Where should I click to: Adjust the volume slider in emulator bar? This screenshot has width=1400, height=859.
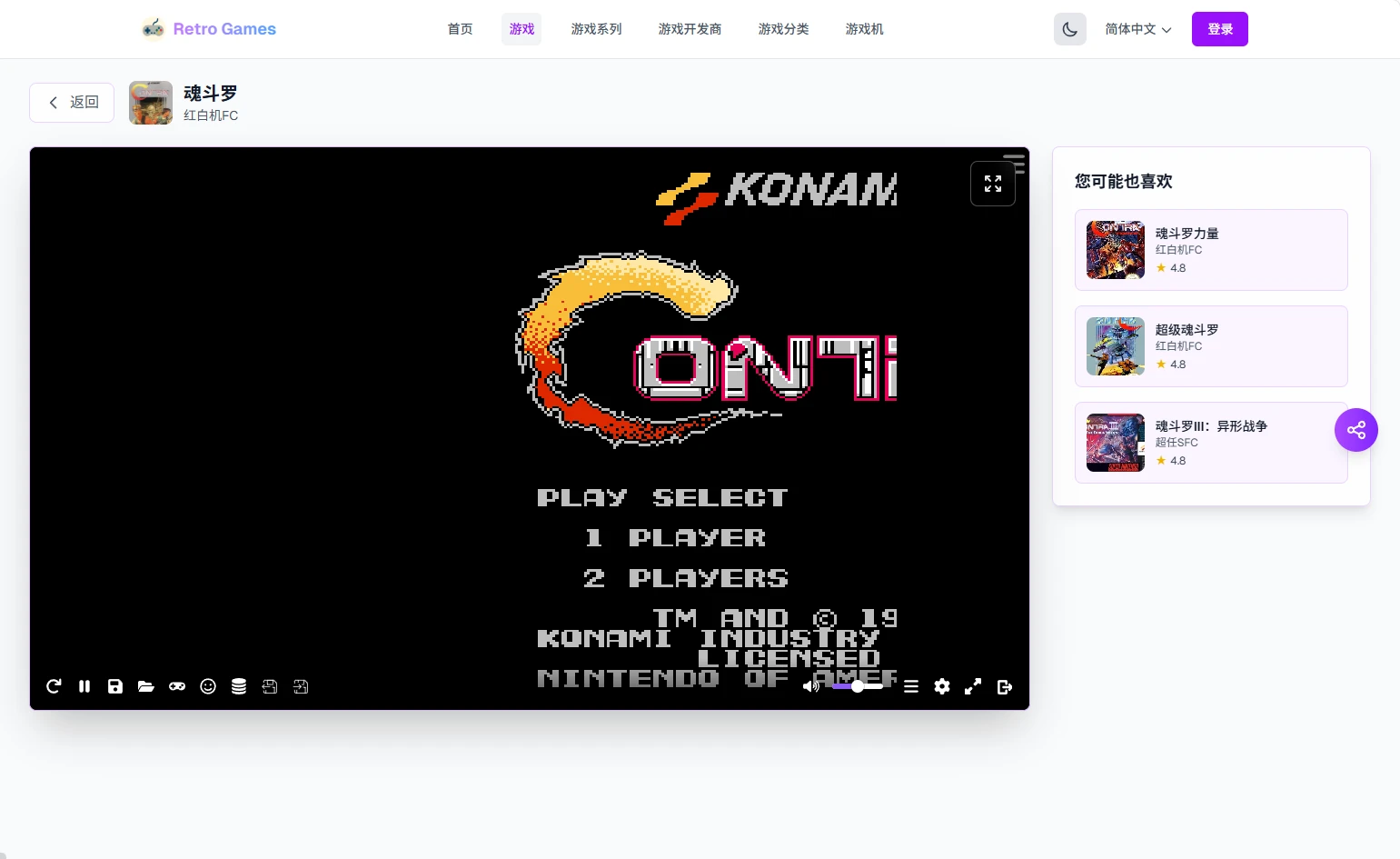click(857, 686)
